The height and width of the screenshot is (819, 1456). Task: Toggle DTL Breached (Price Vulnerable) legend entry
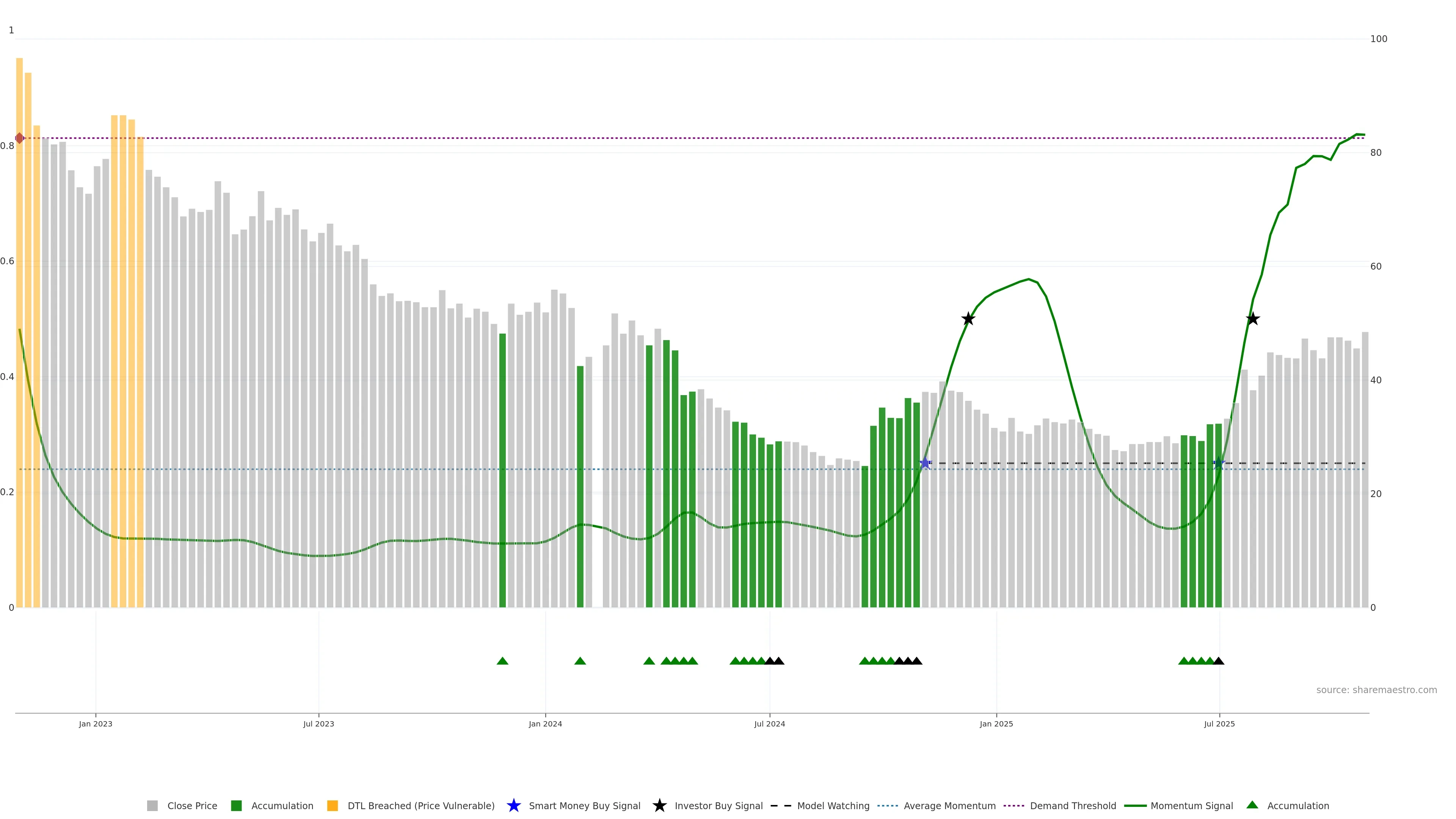pos(420,805)
